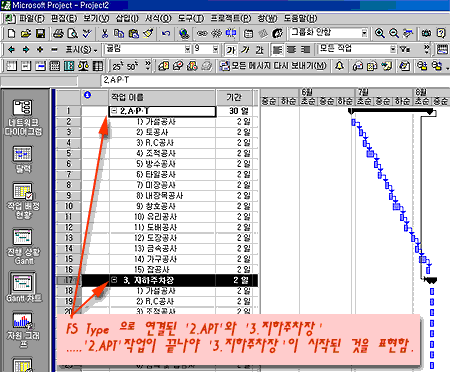Screen dimensions: 450x372
Task: Toggle italic 가 formatting button
Action: (x=245, y=50)
